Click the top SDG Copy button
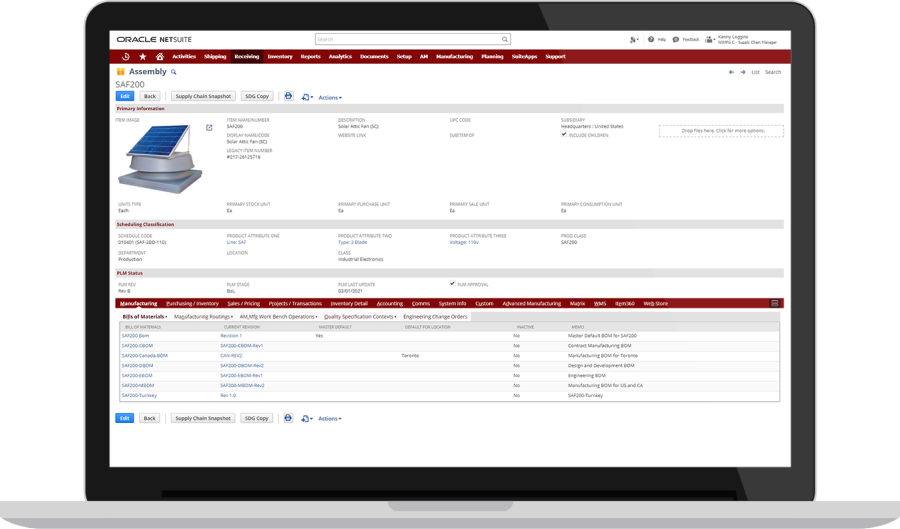This screenshot has width=900, height=529. (x=257, y=96)
